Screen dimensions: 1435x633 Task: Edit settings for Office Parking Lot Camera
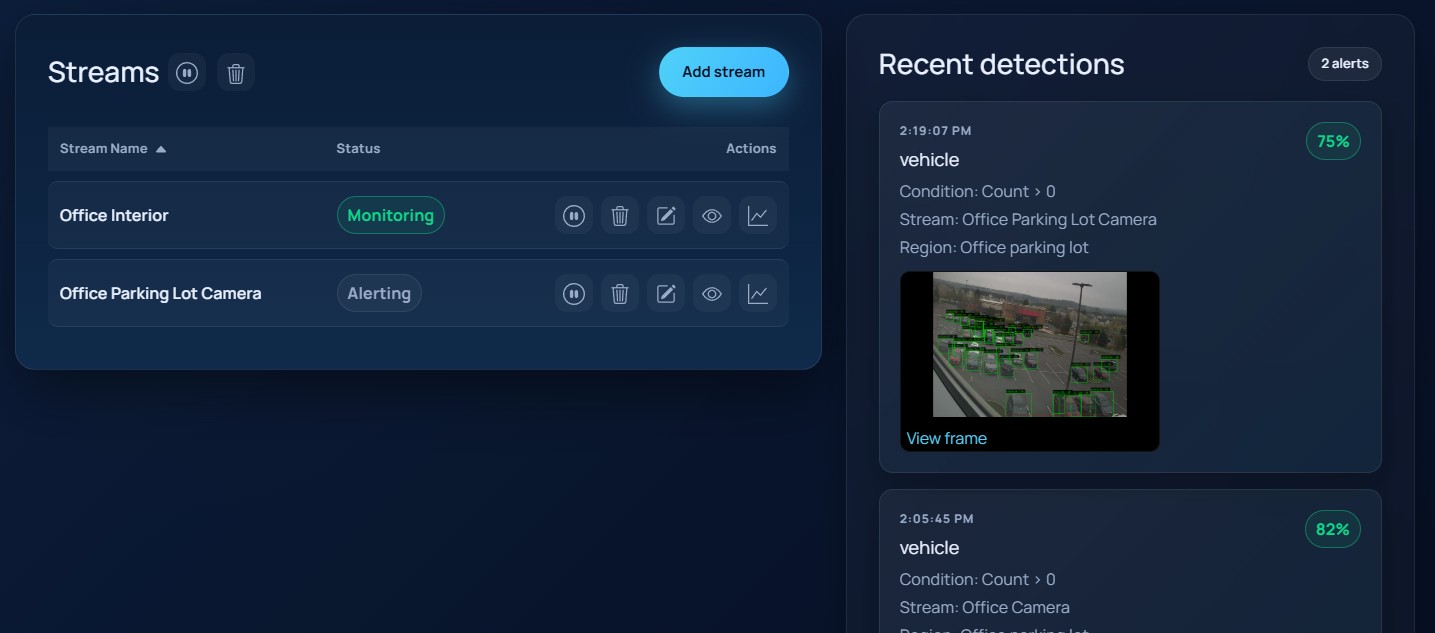coord(666,293)
